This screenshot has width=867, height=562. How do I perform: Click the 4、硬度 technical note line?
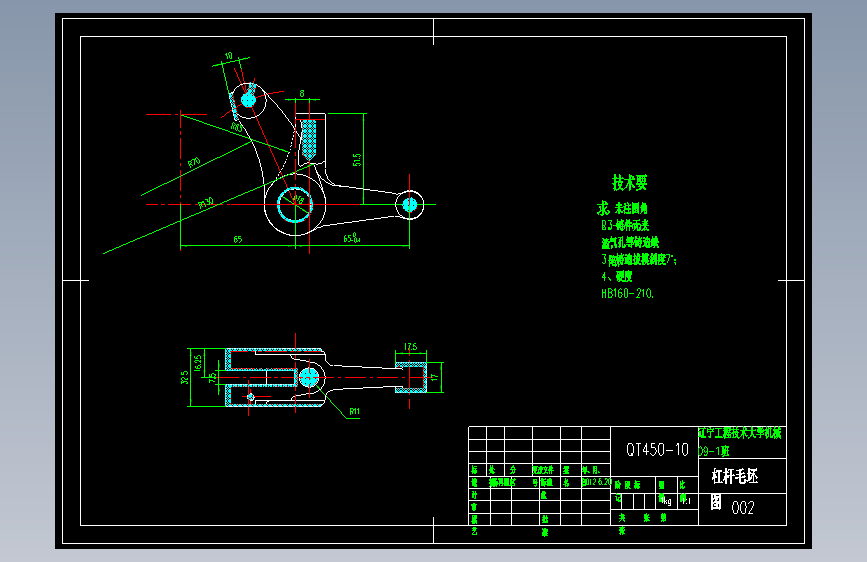click(x=617, y=276)
